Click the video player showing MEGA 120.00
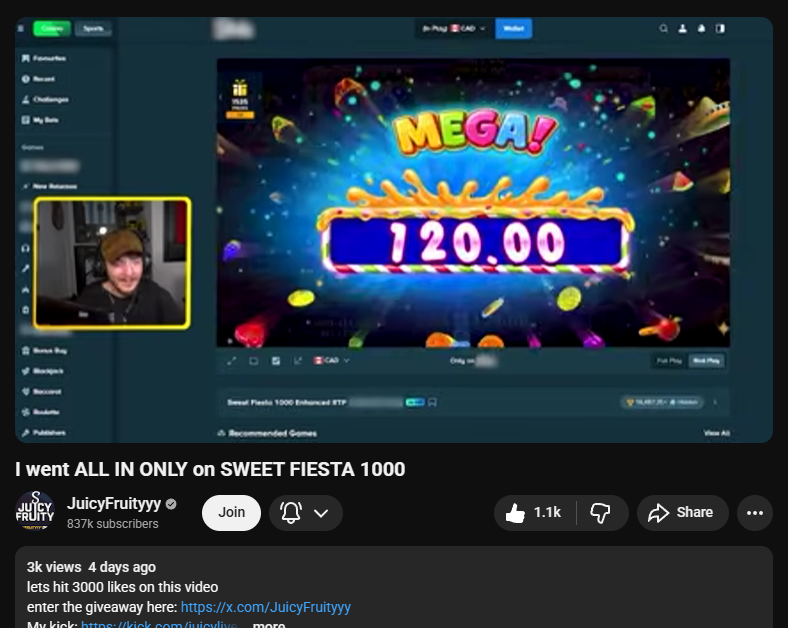Viewport: 788px width, 628px height. 394,230
